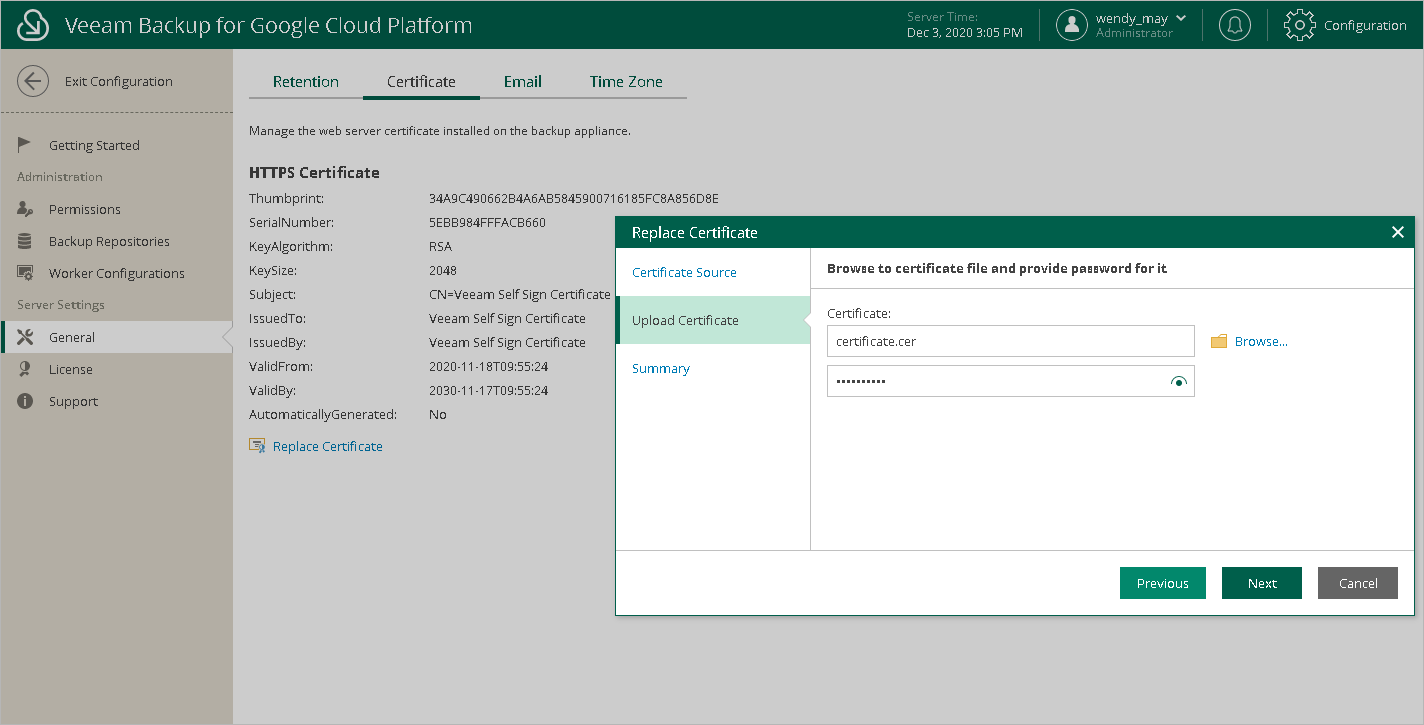Viewport: 1424px width, 725px height.
Task: Click the Getting Started flag icon
Action: tap(26, 145)
